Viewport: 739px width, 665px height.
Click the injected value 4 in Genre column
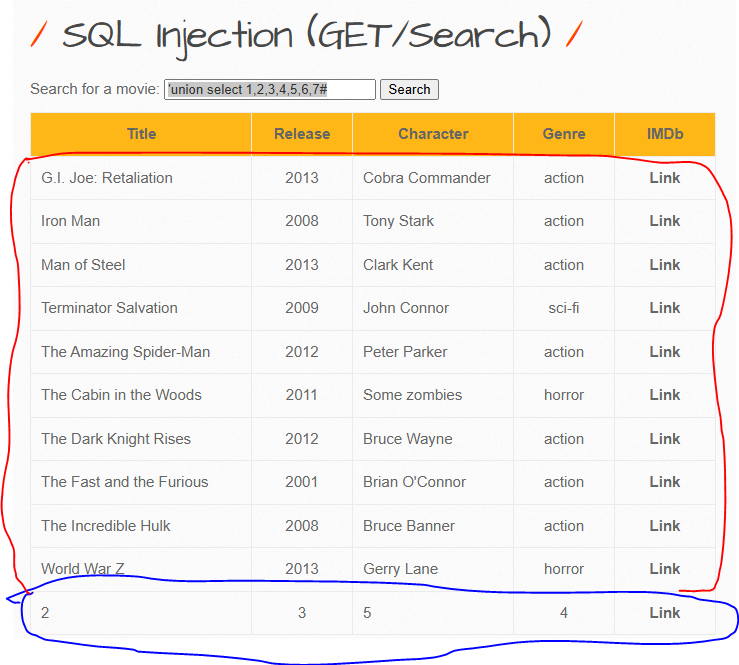(x=564, y=613)
